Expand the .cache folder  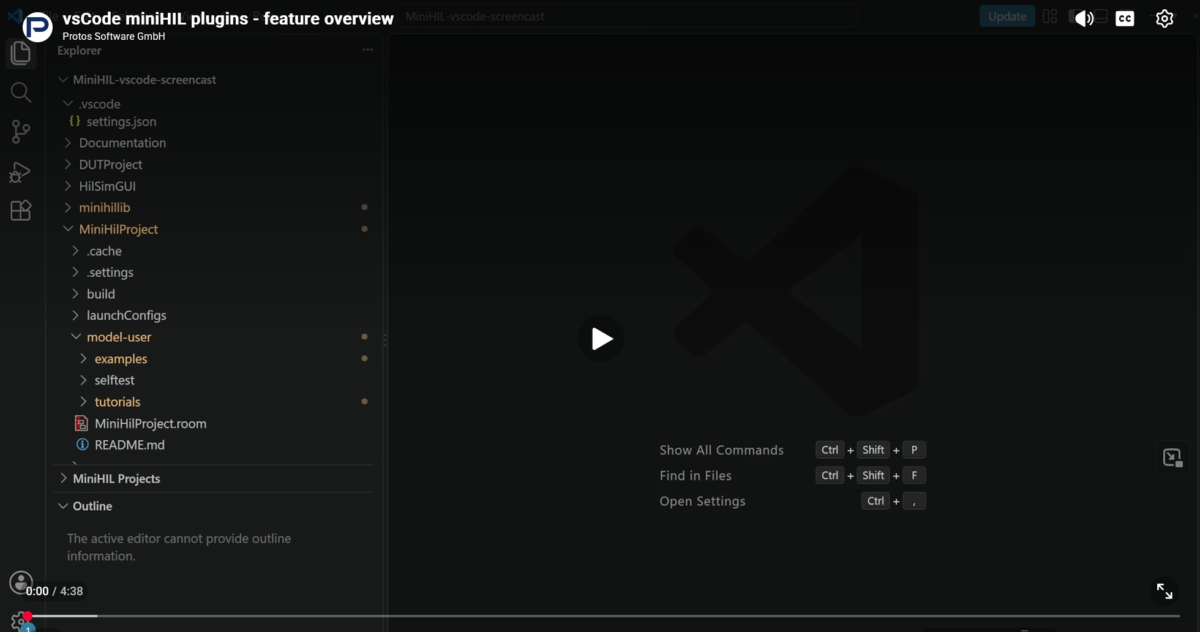tap(103, 251)
